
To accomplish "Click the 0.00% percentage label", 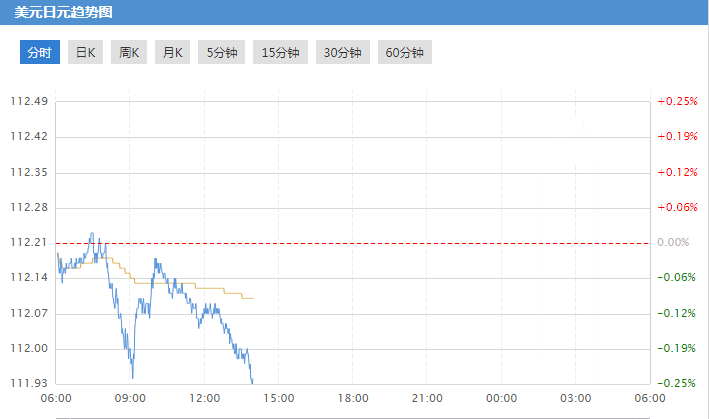I will (676, 243).
